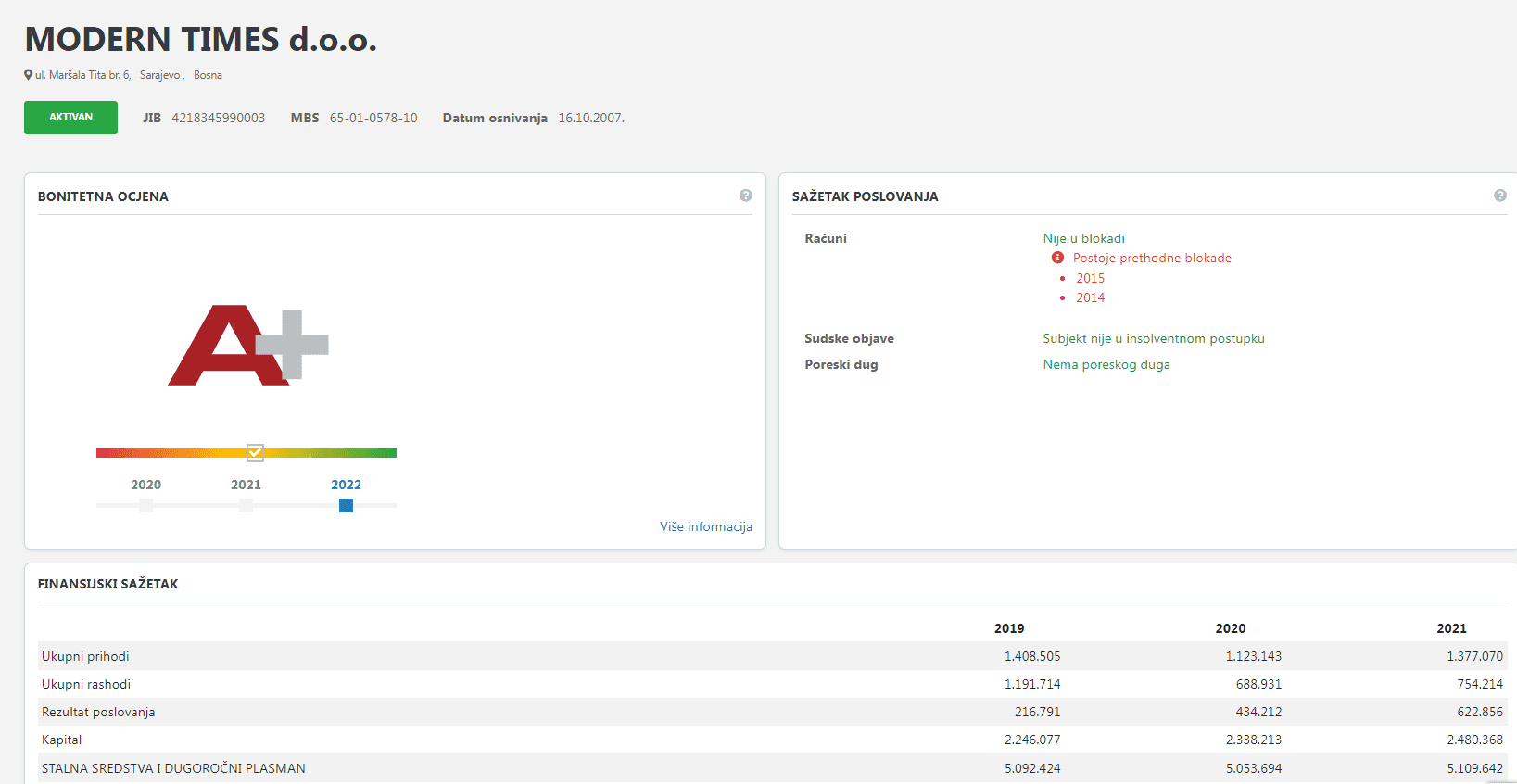Select year 2020 on rating timeline
Viewport: 1517px width, 784px height.
pos(145,505)
